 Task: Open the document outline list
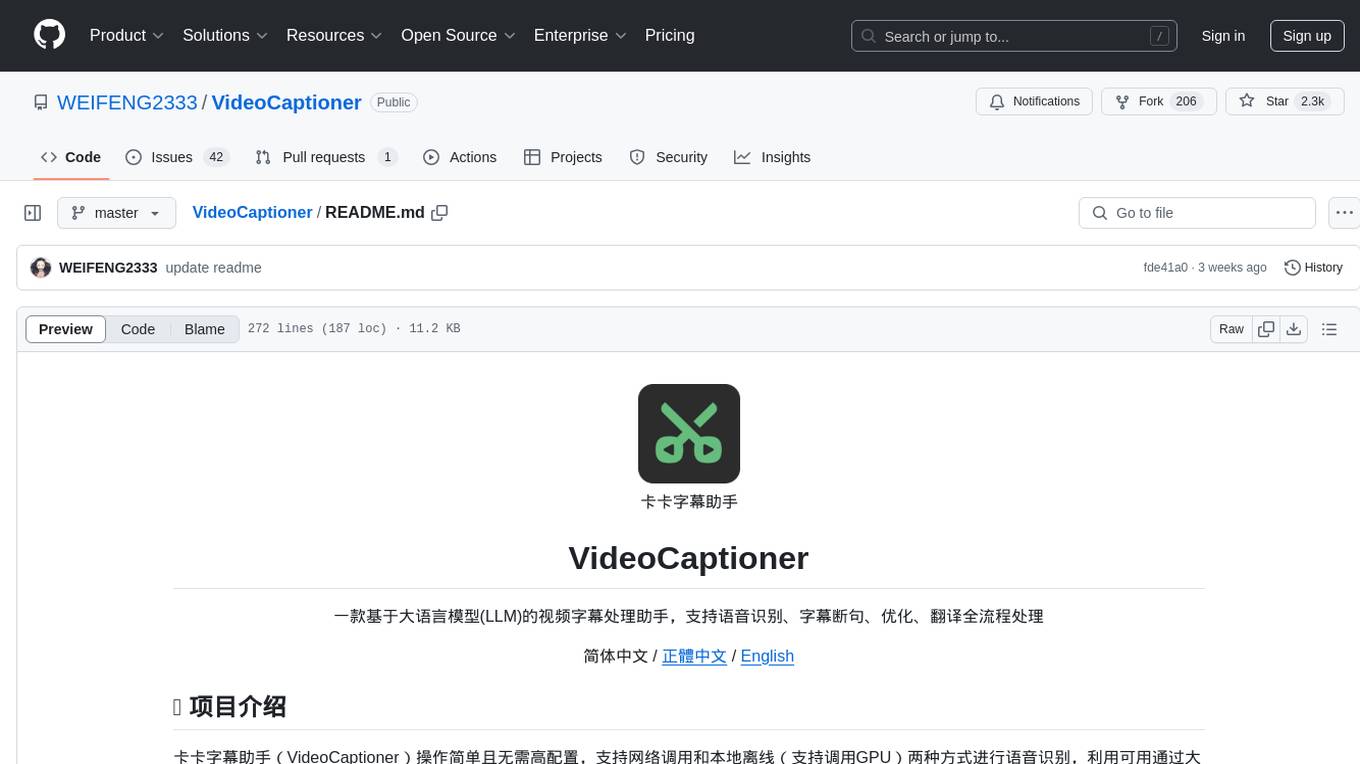click(x=1329, y=329)
